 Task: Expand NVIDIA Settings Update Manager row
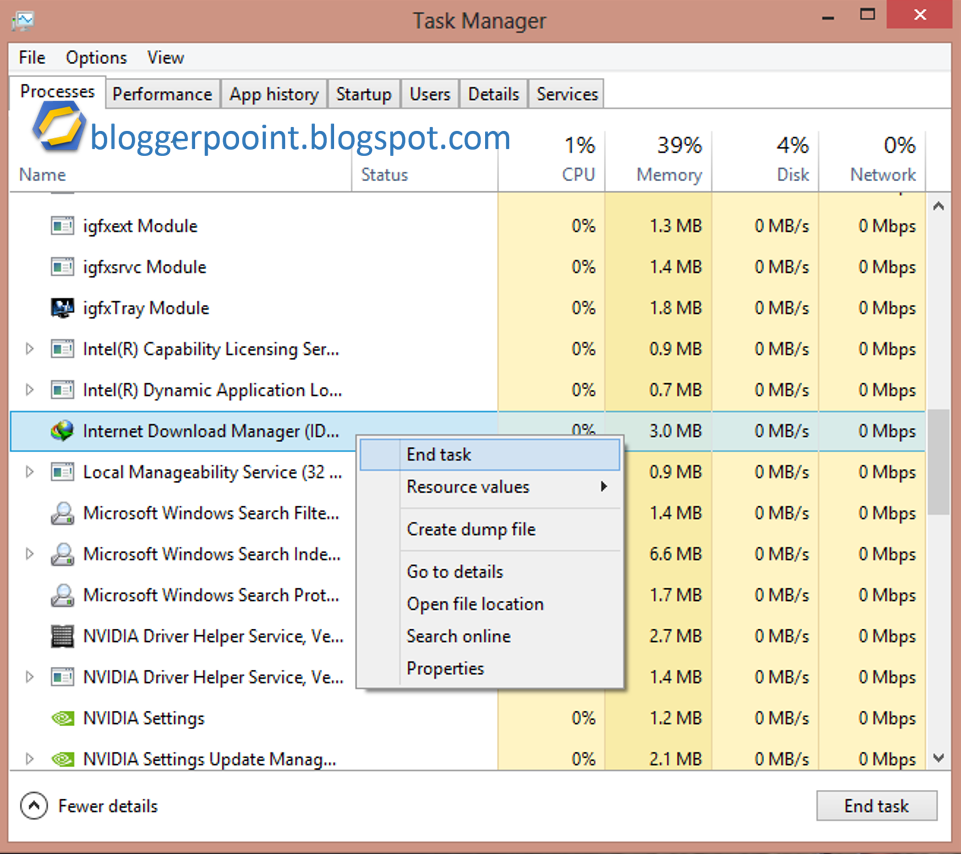(29, 759)
